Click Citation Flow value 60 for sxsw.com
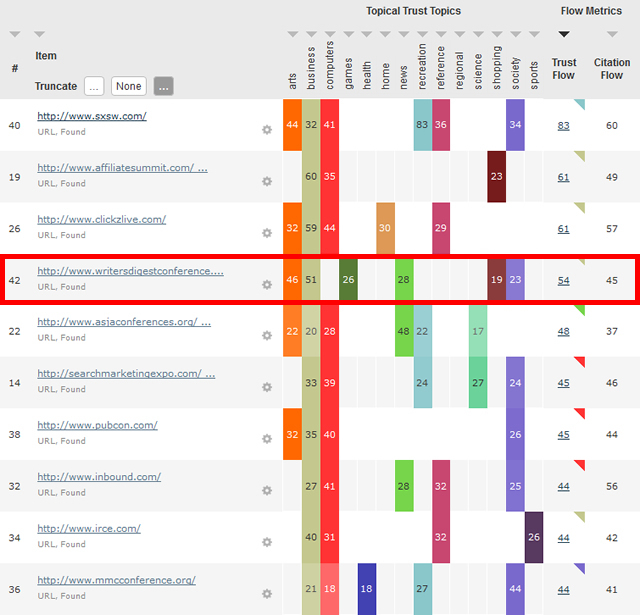640x615 pixels. (612, 126)
